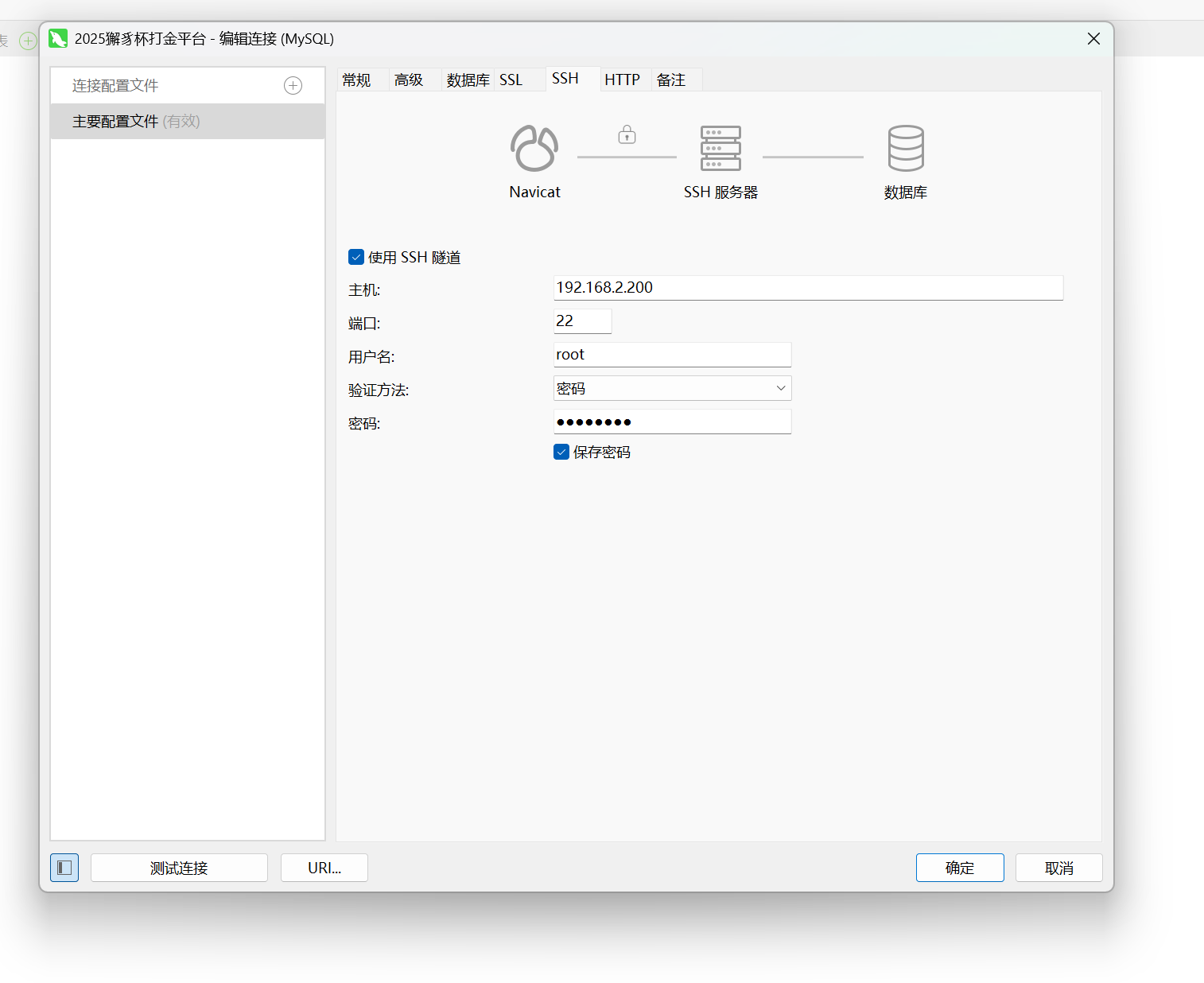Toggle the profile sidebar panel button

64,868
